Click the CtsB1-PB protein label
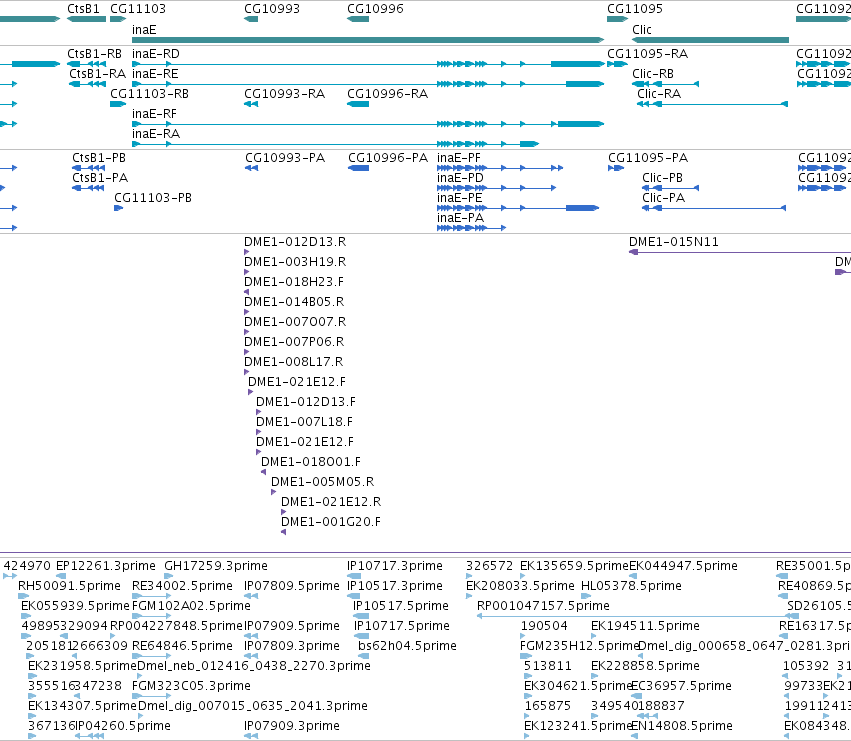 pos(99,158)
